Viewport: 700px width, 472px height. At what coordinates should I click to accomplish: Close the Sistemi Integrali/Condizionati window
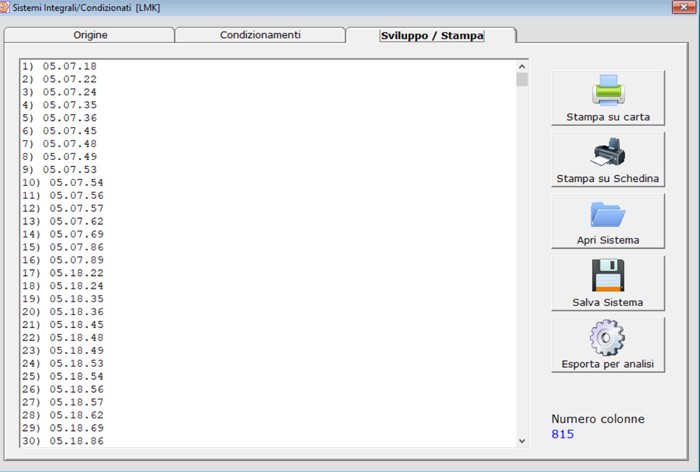[684, 7]
